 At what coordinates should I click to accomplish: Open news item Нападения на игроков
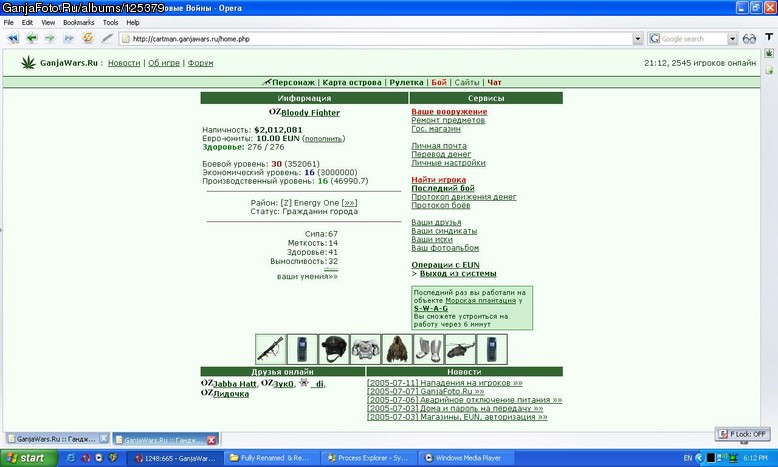click(445, 383)
